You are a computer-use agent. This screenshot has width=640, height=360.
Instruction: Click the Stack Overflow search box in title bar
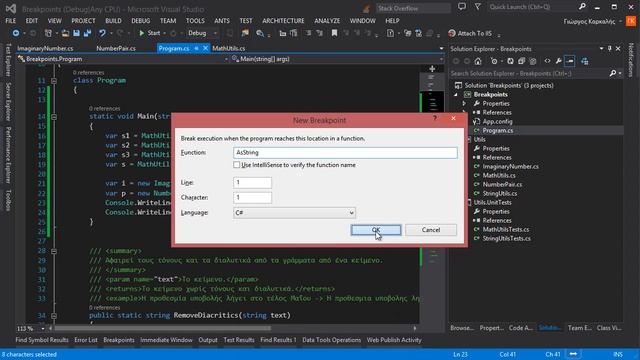(413, 8)
